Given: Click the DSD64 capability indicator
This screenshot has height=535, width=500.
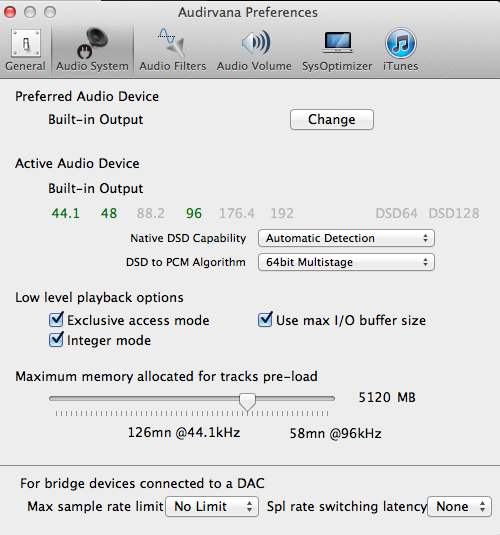Looking at the screenshot, I should point(396,214).
